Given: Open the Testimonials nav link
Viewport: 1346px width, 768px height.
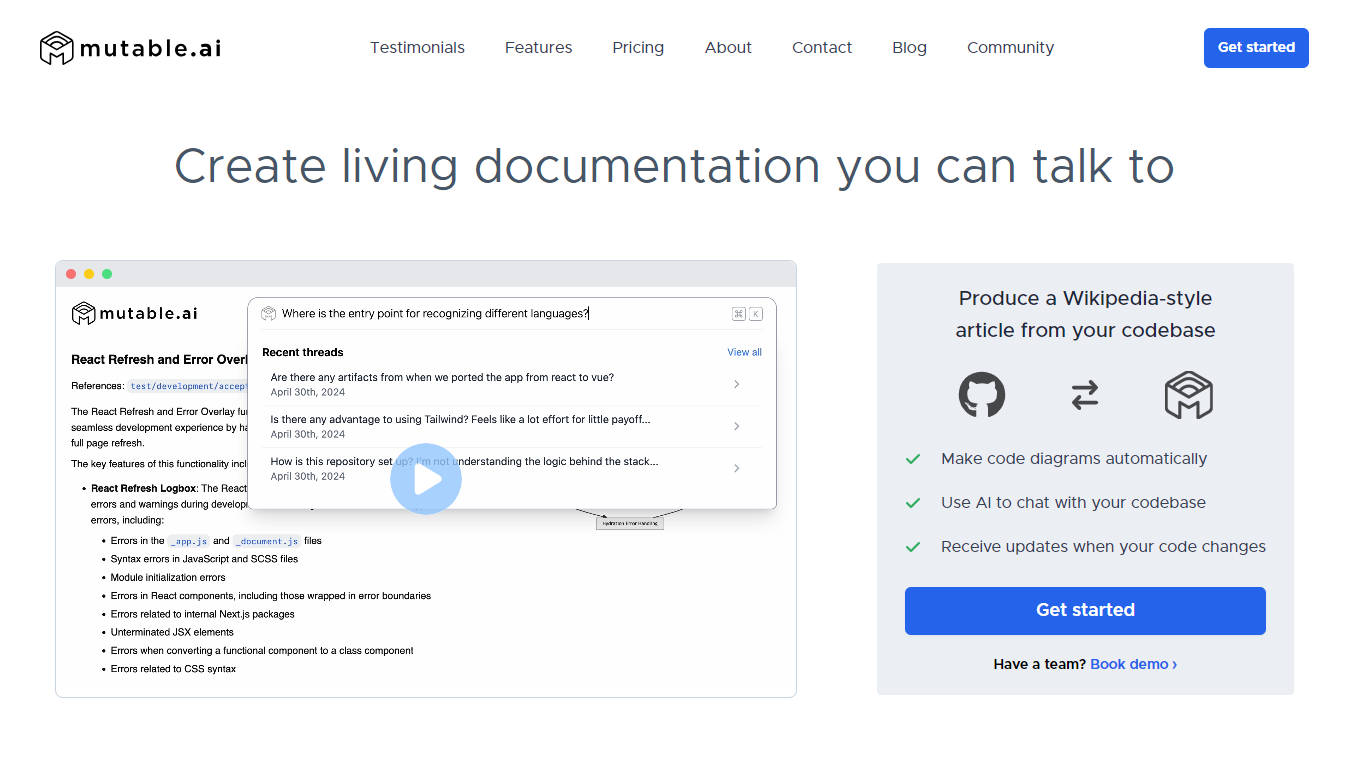Looking at the screenshot, I should (417, 48).
